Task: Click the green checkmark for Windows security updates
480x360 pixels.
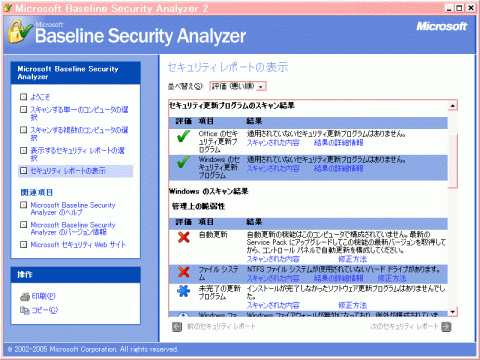Action: coord(184,162)
